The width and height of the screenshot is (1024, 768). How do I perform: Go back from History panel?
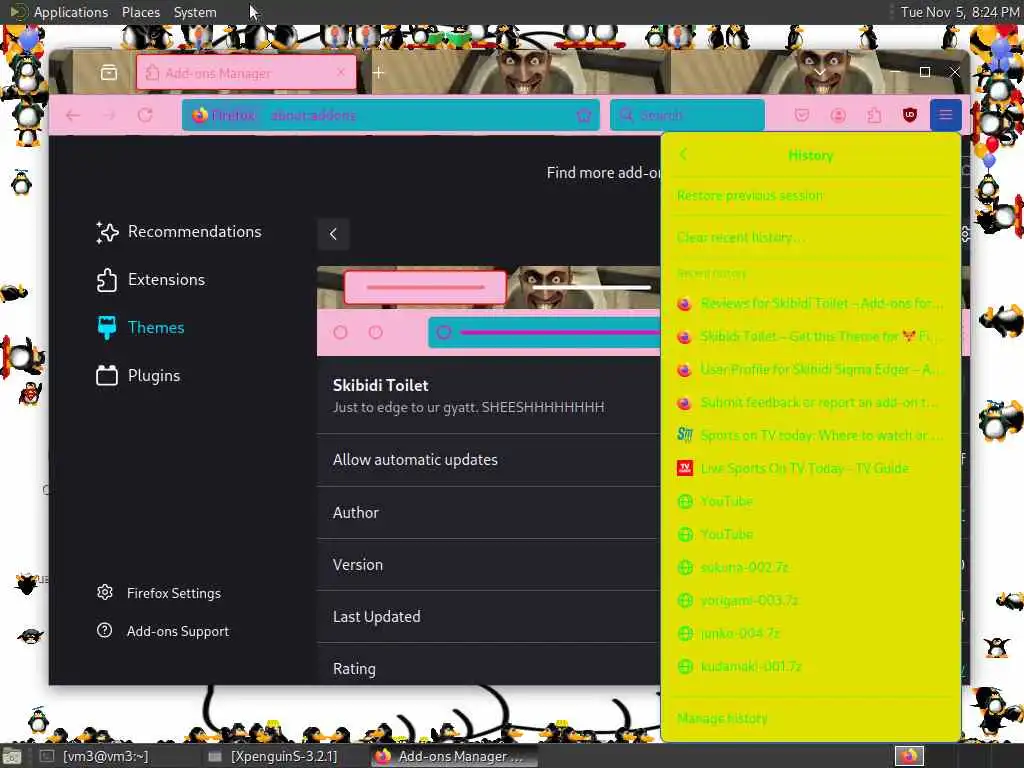pyautogui.click(x=684, y=155)
